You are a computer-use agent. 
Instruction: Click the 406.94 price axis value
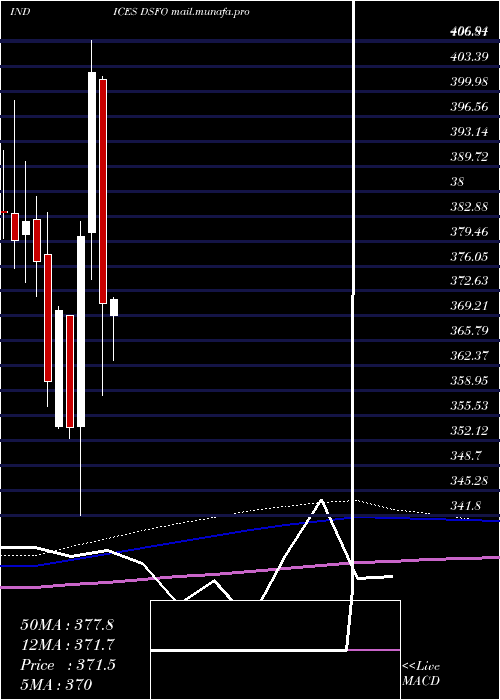[470, 32]
